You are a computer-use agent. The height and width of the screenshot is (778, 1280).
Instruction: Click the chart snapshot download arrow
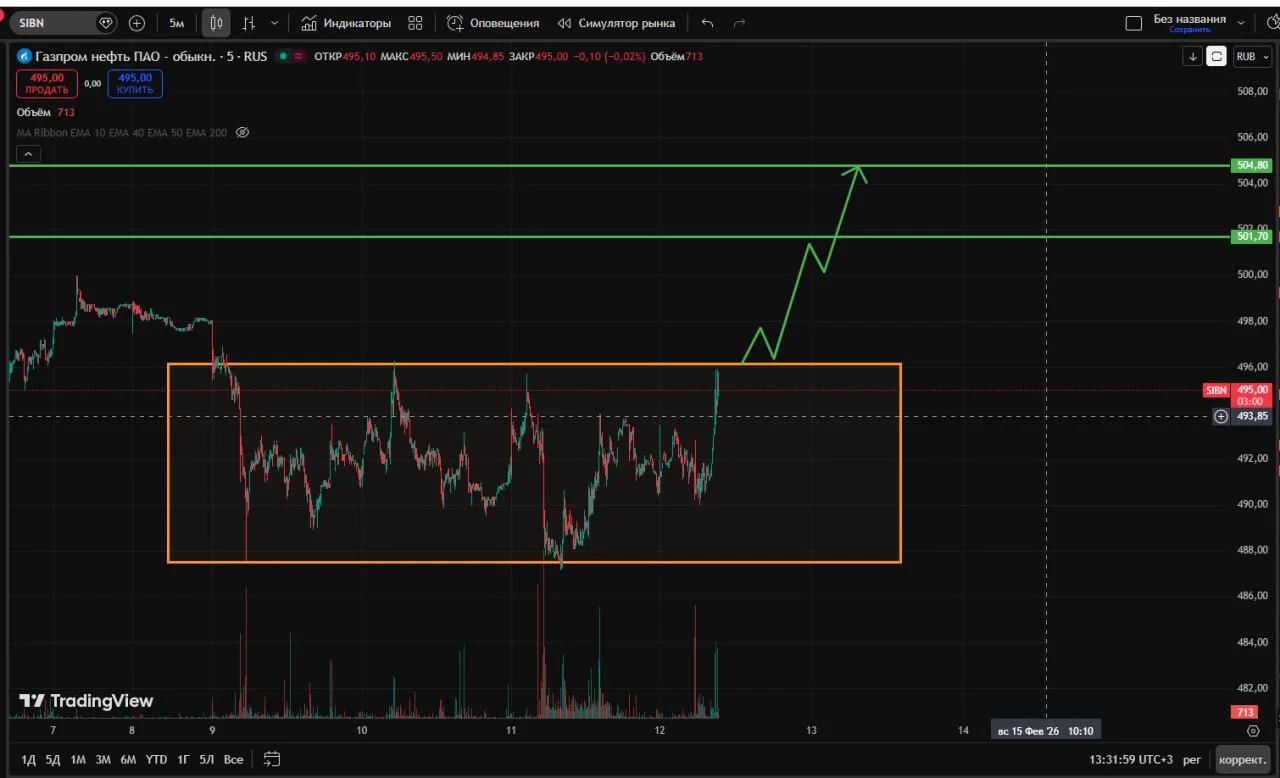[1193, 57]
